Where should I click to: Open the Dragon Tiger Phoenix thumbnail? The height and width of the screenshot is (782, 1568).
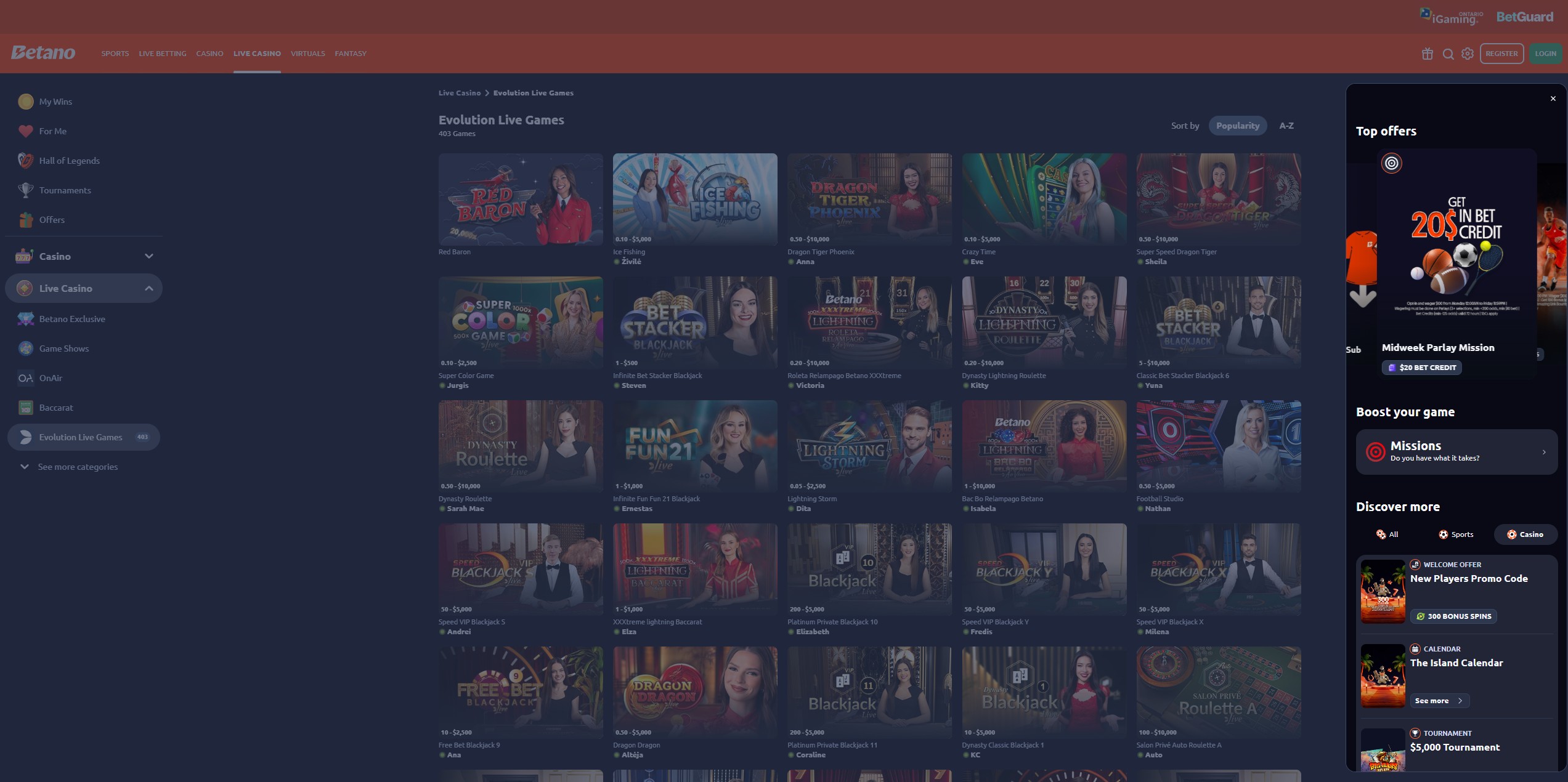(869, 200)
